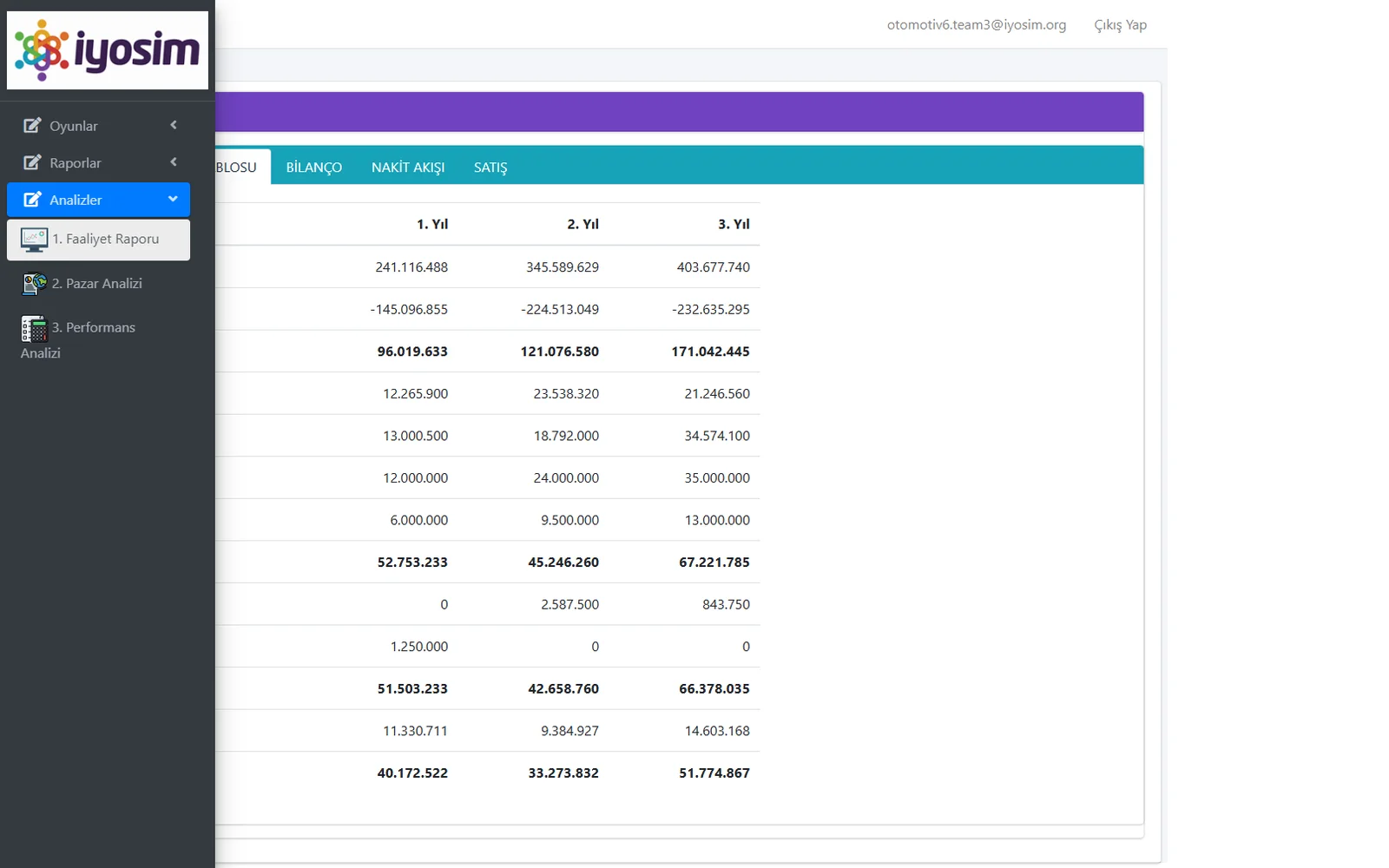Open 2. Pazar Analizi menu item
Screen dimensions: 1389x868
point(98,284)
